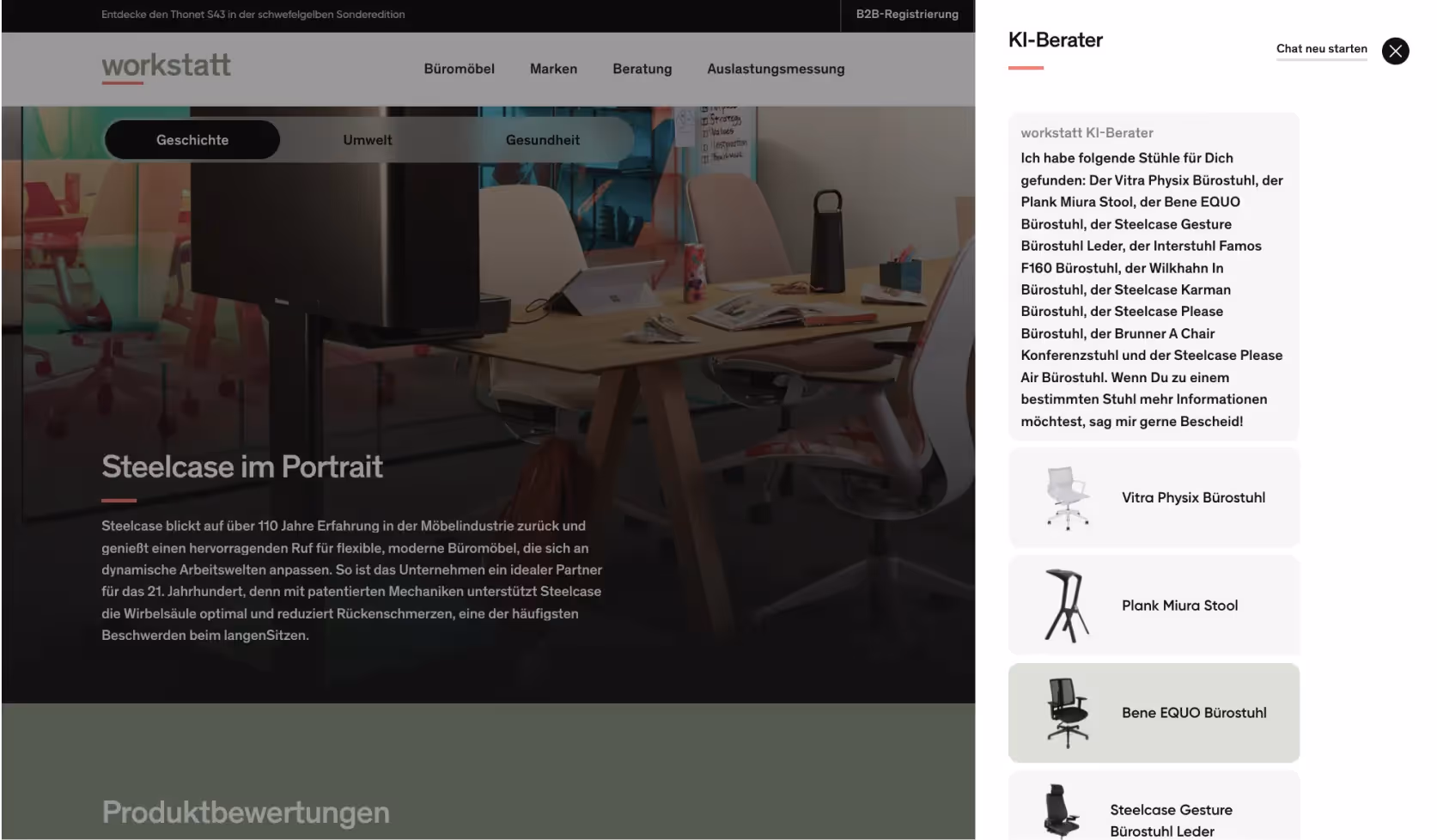Click Plank Miura Stool thumbnail image
Screen dimensions: 1437x840
tap(1067, 606)
